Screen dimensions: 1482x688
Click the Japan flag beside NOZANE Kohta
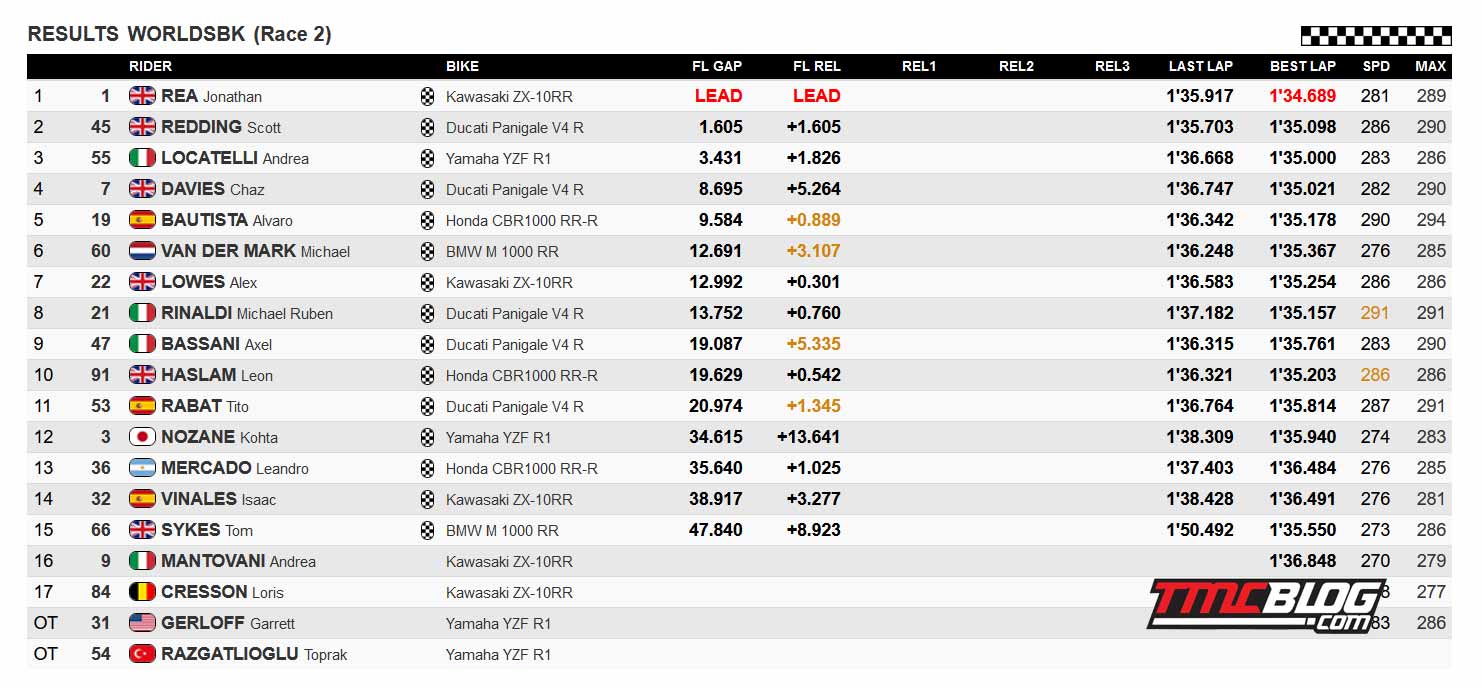pyautogui.click(x=143, y=437)
